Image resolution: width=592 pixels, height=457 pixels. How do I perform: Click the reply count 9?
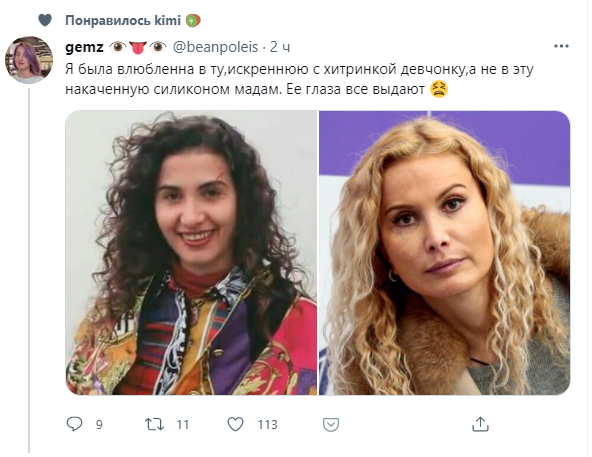click(x=99, y=425)
